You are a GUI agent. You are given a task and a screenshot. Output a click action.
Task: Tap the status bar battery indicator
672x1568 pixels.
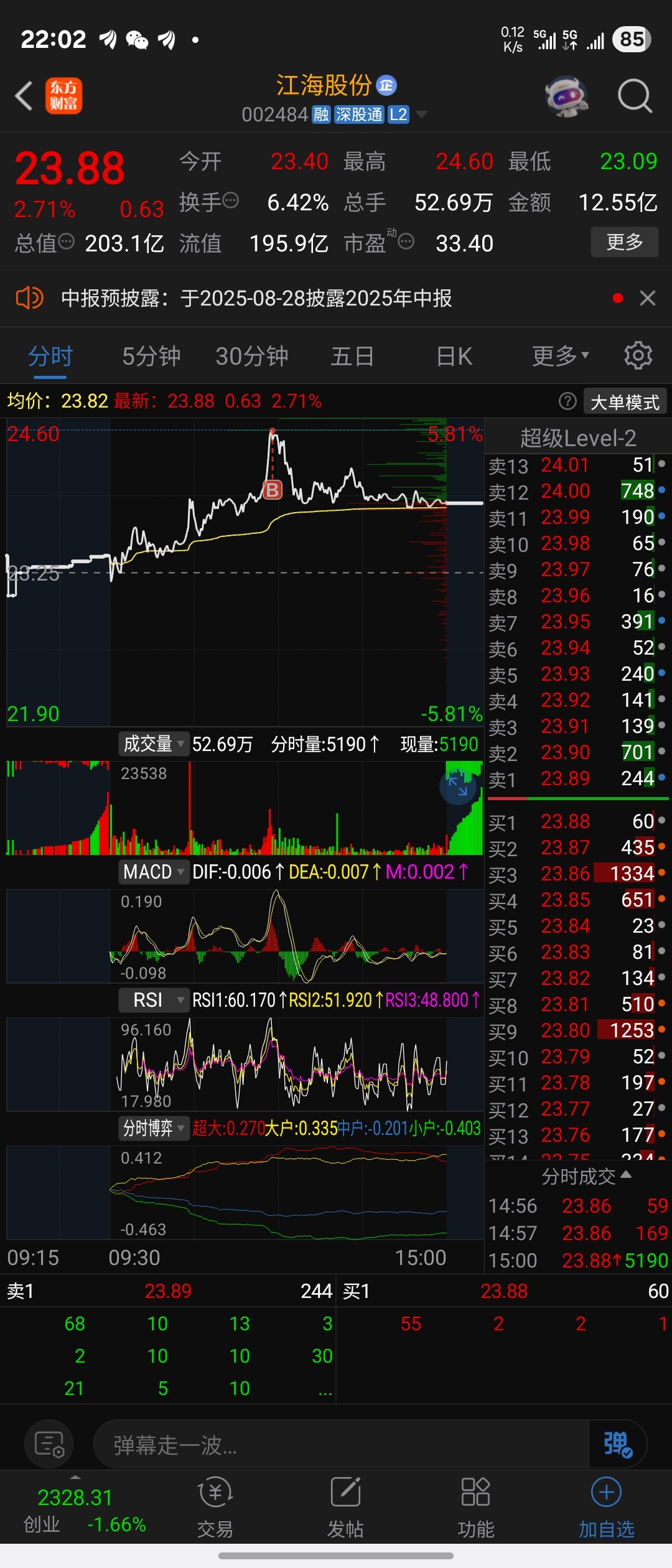point(632,39)
